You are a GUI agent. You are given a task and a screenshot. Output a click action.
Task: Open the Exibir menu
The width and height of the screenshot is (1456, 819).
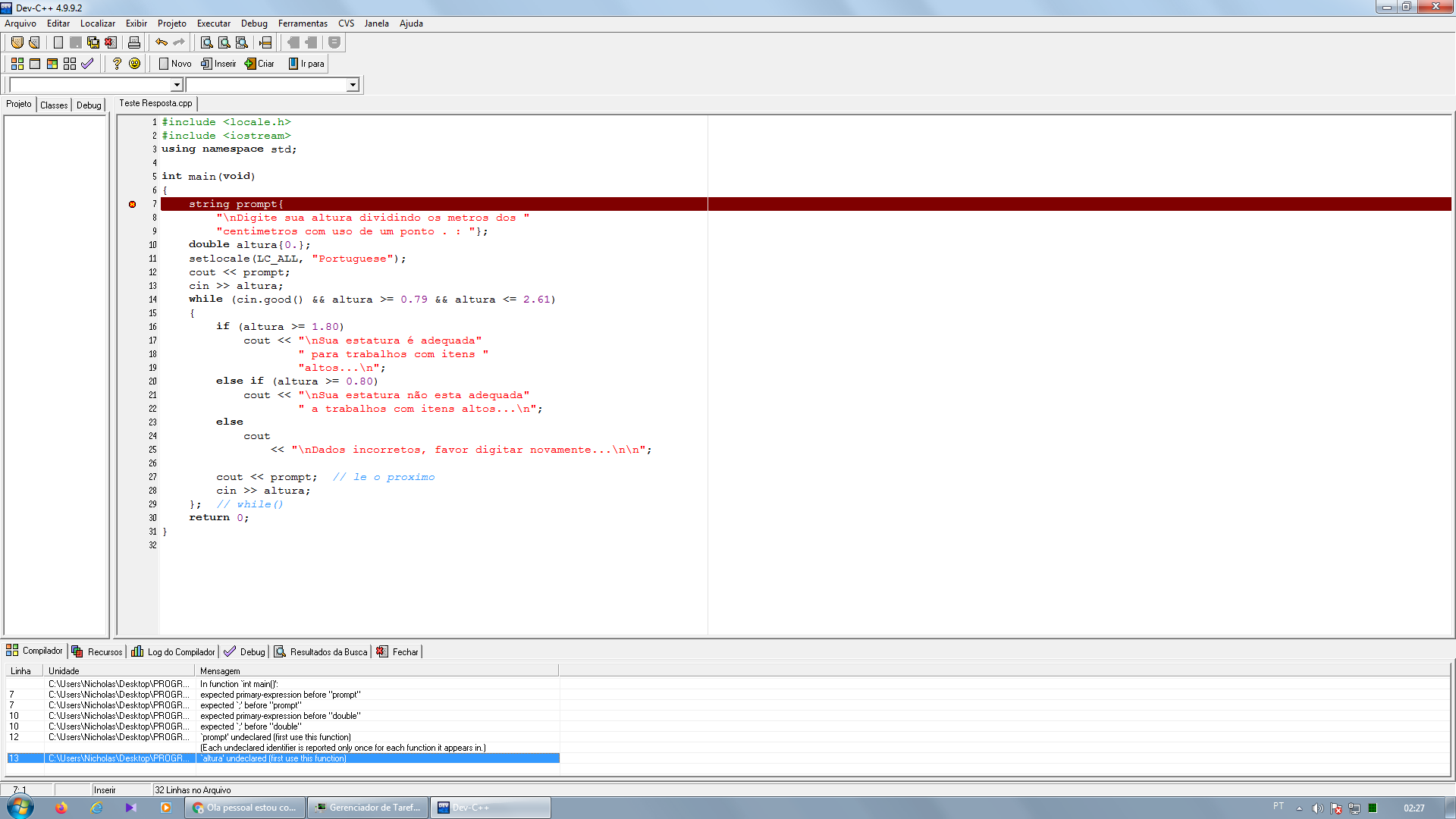click(x=136, y=24)
